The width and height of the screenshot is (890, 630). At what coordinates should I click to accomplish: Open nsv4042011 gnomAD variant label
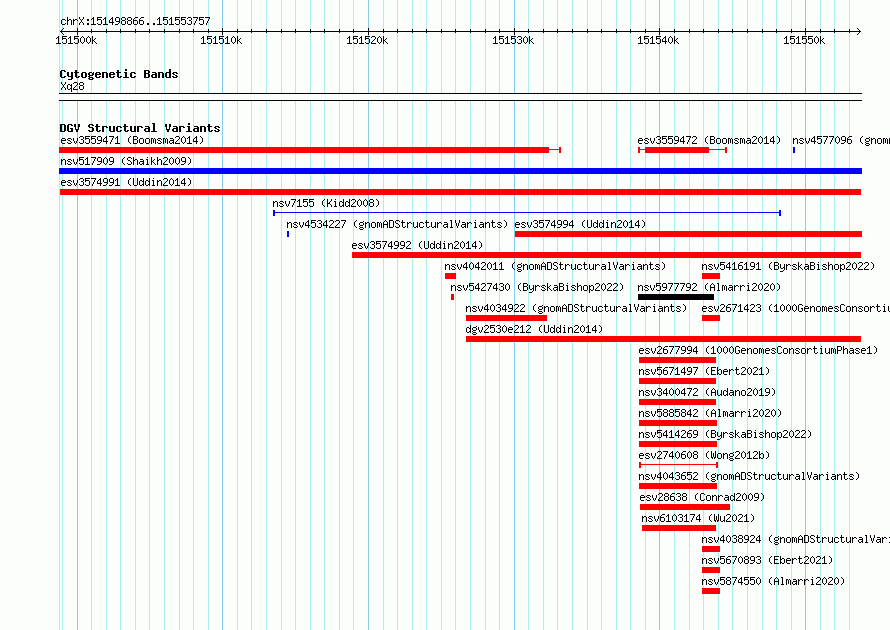click(555, 266)
